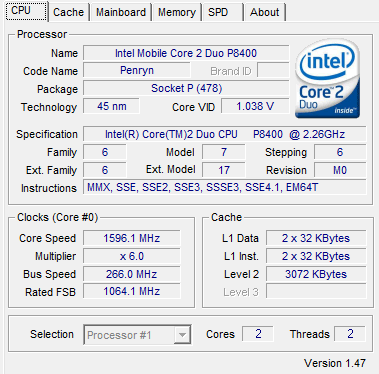The height and width of the screenshot is (374, 379).
Task: Click the Revision value M0
Action: pyautogui.click(x=340, y=170)
